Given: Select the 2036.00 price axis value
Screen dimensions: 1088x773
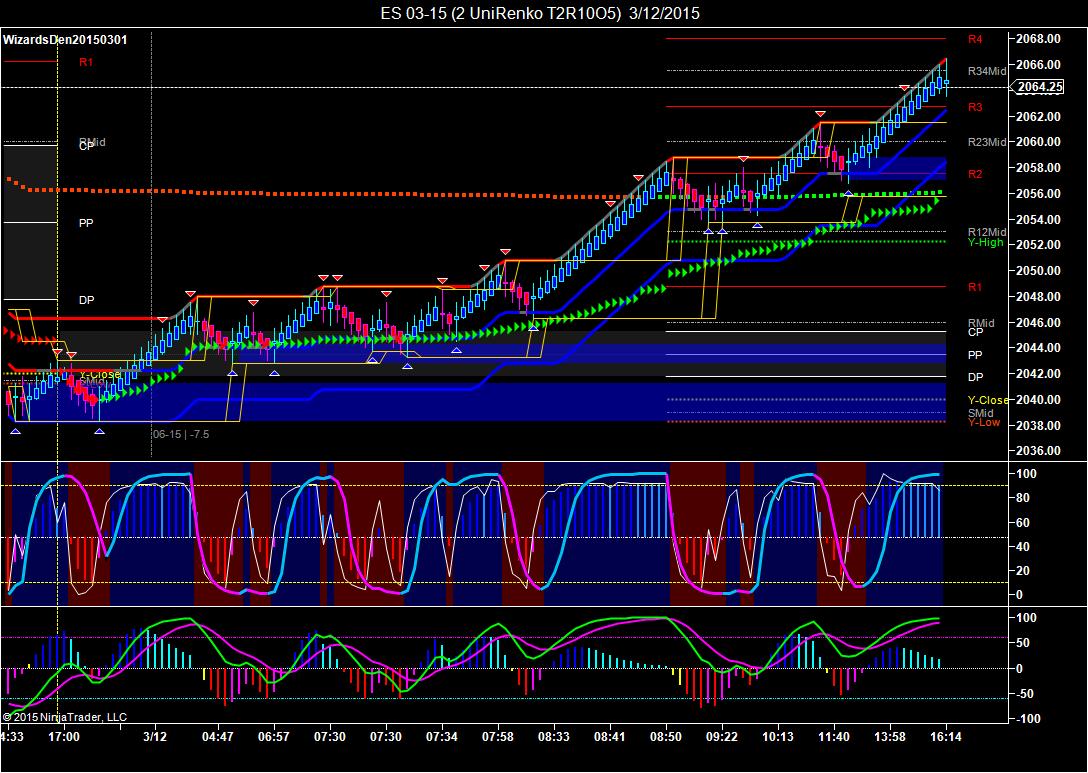Looking at the screenshot, I should tap(1038, 451).
